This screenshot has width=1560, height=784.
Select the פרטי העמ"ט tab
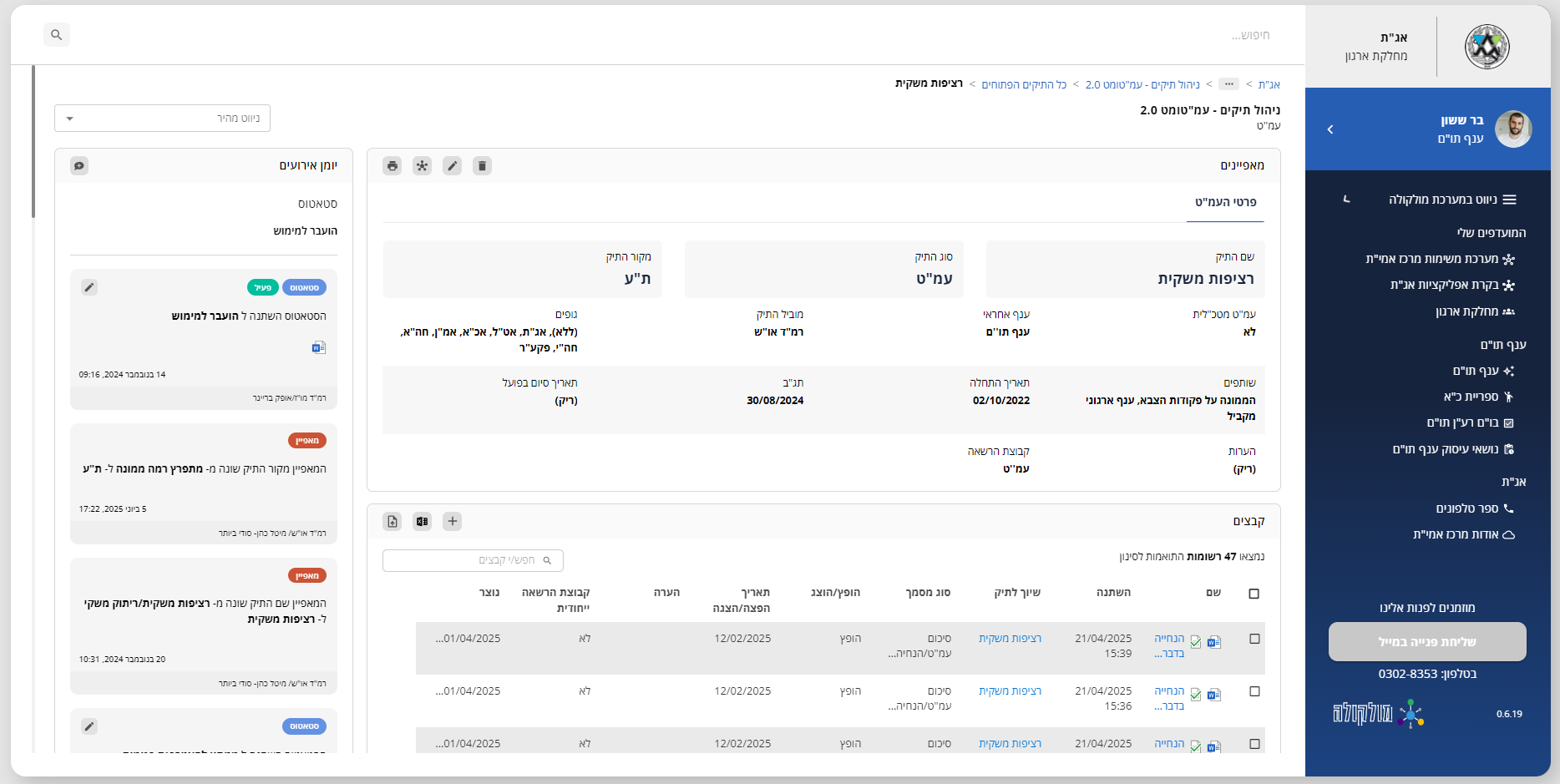(x=1225, y=202)
